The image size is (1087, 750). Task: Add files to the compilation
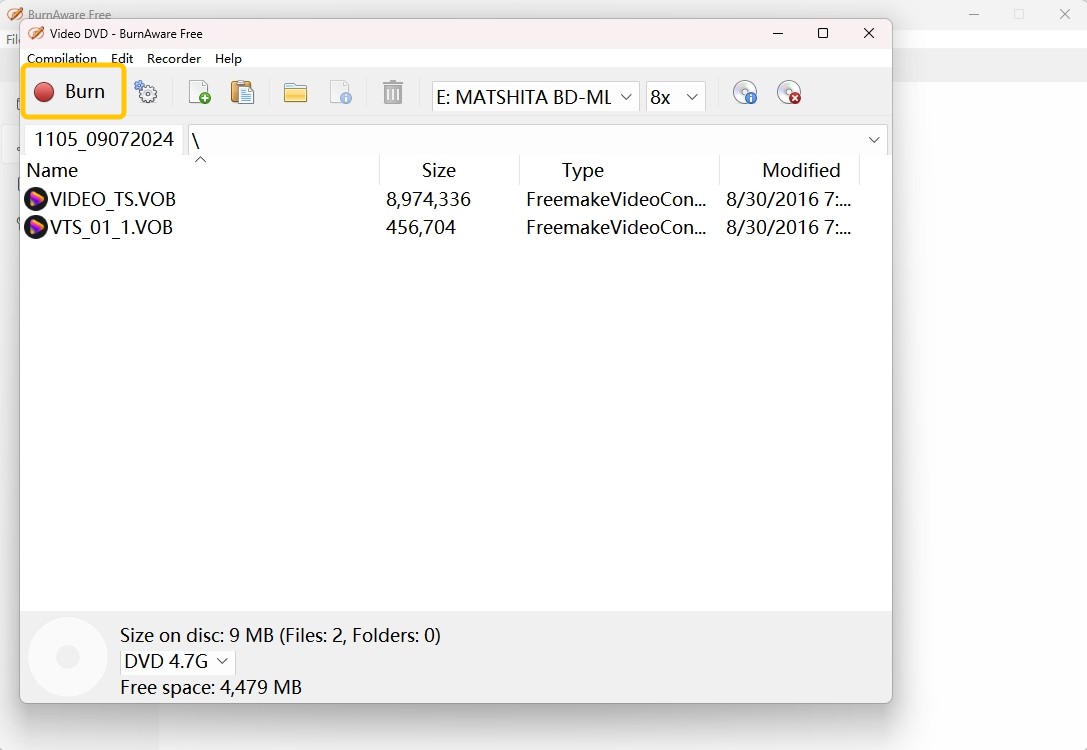(199, 92)
